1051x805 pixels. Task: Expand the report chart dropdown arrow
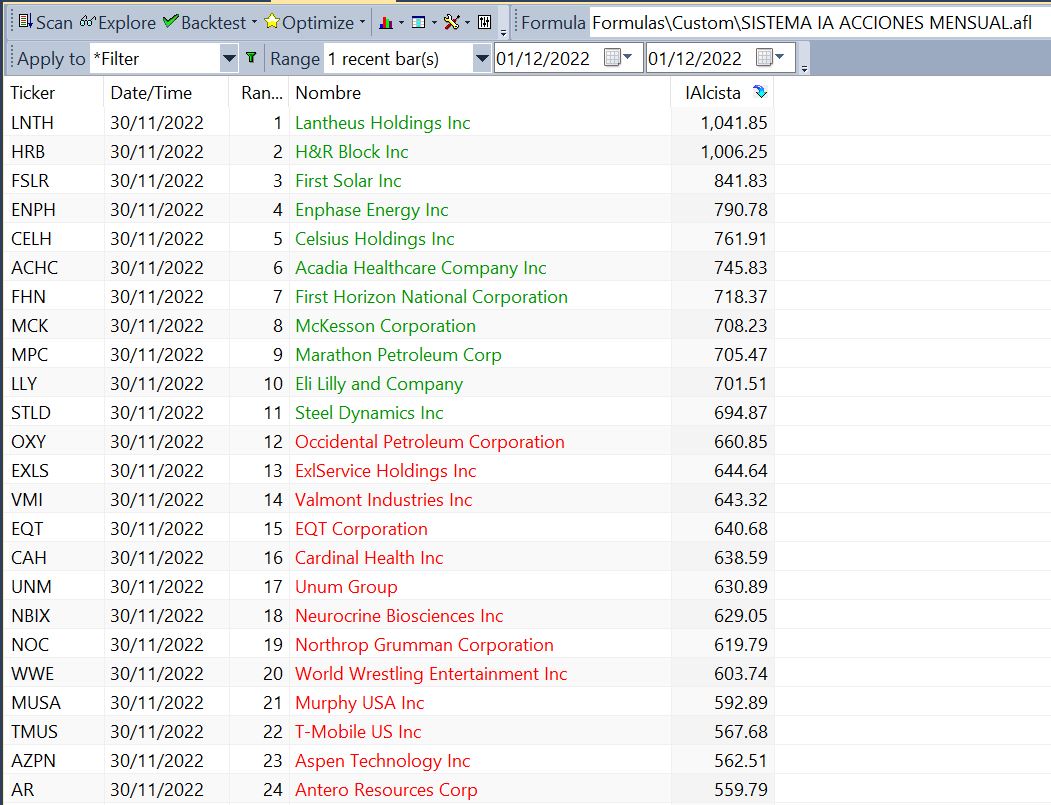click(x=401, y=22)
